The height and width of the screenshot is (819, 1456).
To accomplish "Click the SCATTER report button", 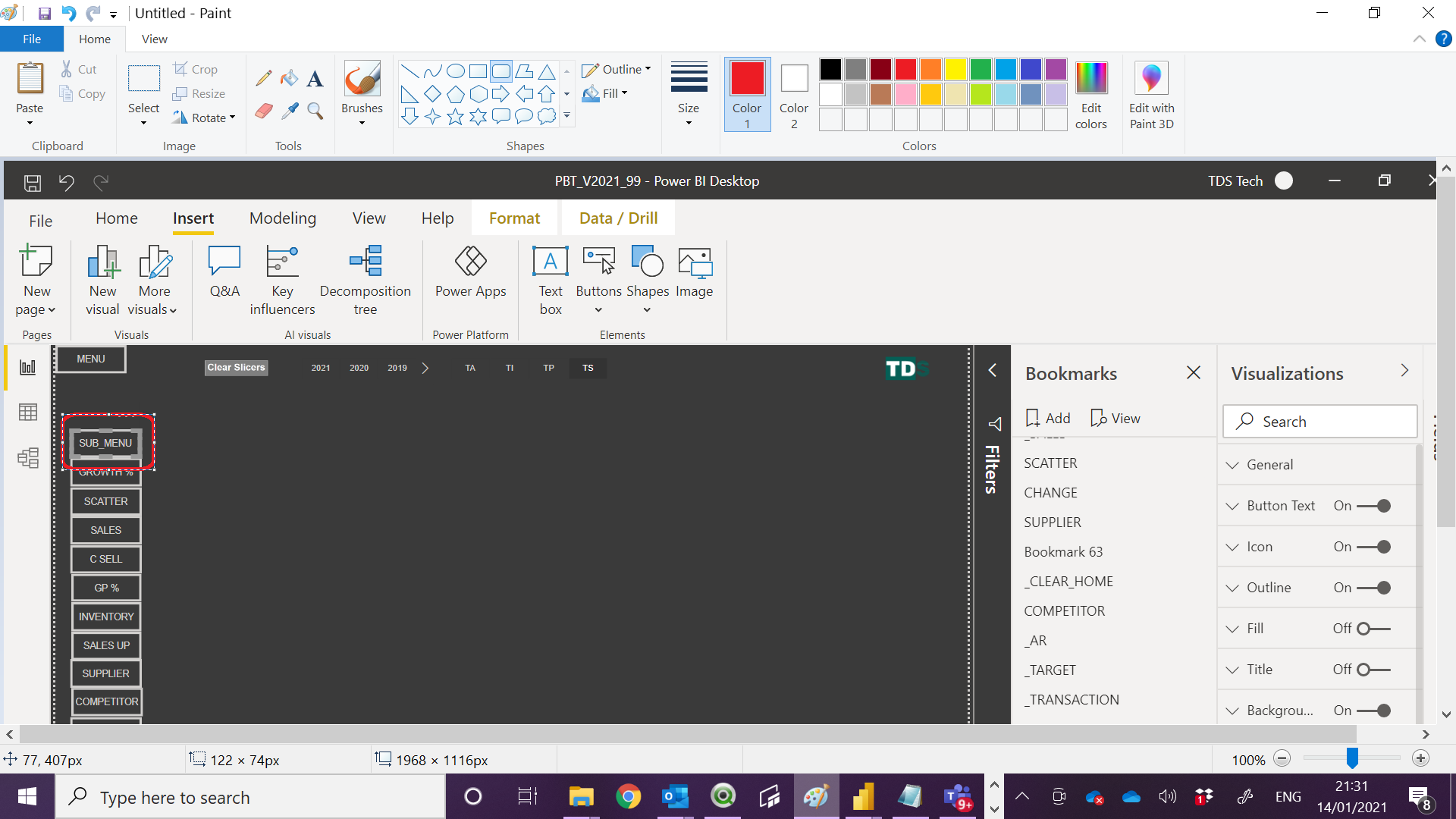I will coord(106,501).
